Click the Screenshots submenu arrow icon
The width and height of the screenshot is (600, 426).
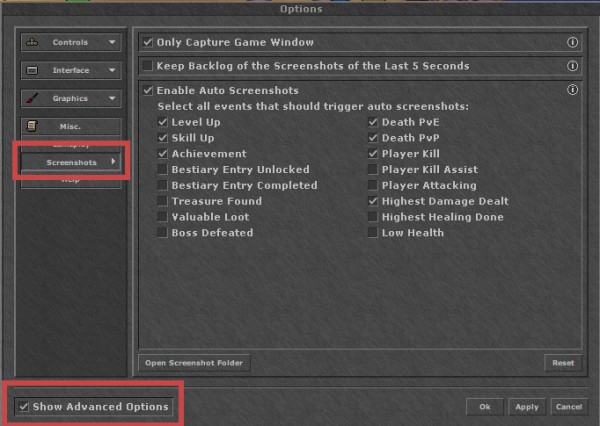coord(113,162)
